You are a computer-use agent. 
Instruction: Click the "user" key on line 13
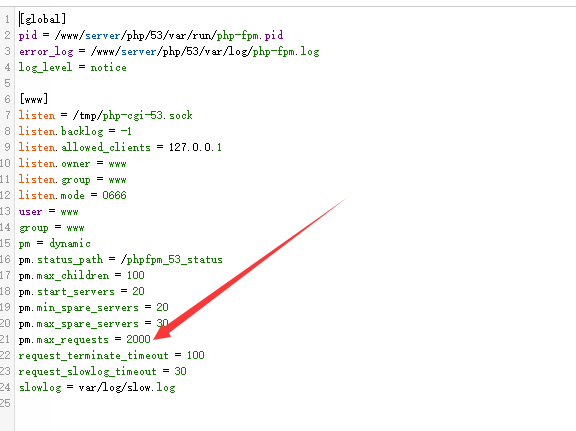pyautogui.click(x=30, y=212)
